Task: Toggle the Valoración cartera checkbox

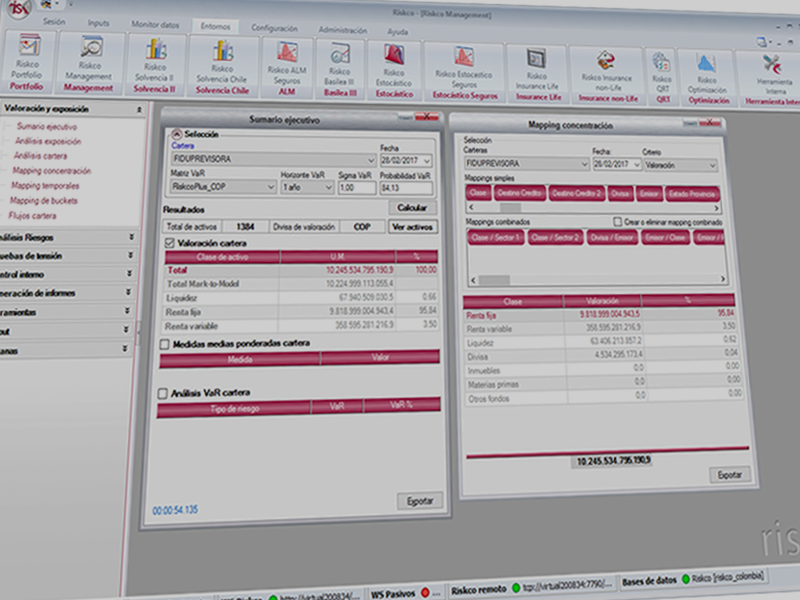Action: pyautogui.click(x=170, y=243)
